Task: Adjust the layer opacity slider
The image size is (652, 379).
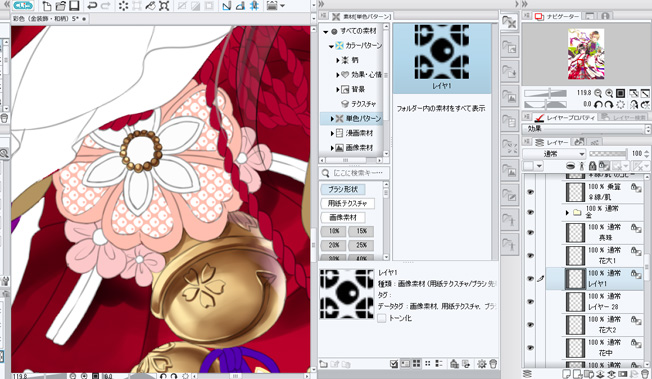Action: [608, 154]
